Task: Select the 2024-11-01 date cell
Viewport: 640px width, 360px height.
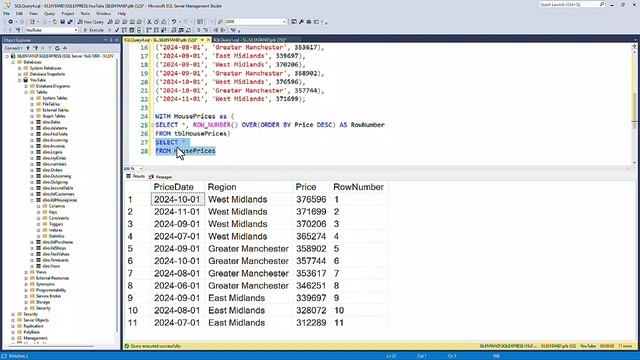Action: point(177,212)
